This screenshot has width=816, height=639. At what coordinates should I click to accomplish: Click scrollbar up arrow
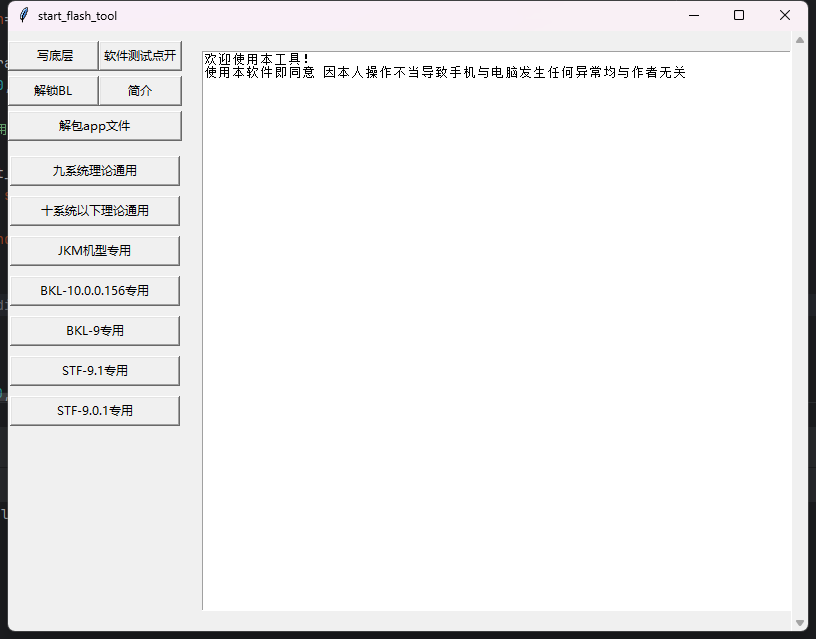tap(800, 40)
